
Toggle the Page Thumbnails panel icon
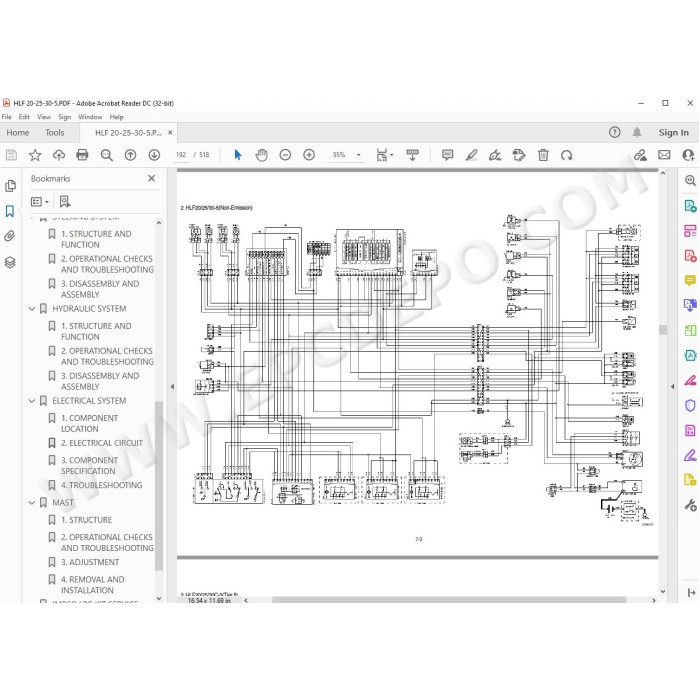point(10,186)
